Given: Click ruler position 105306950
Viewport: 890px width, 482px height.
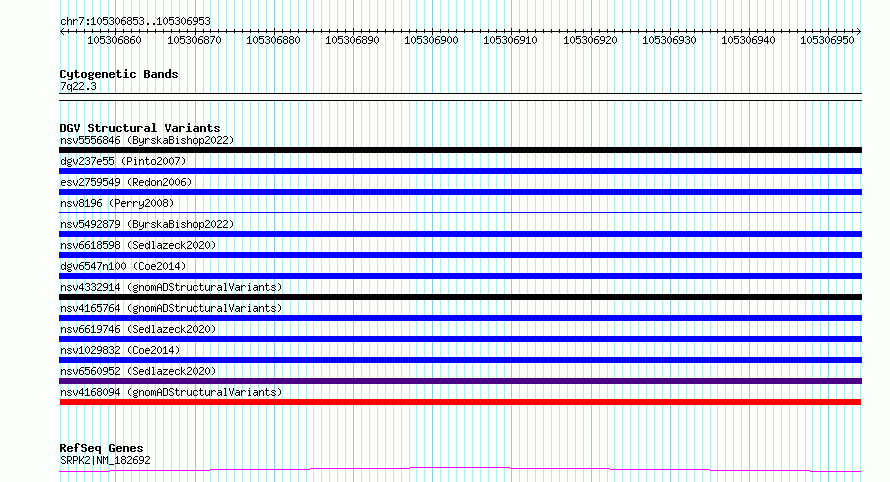Looking at the screenshot, I should pyautogui.click(x=826, y=40).
